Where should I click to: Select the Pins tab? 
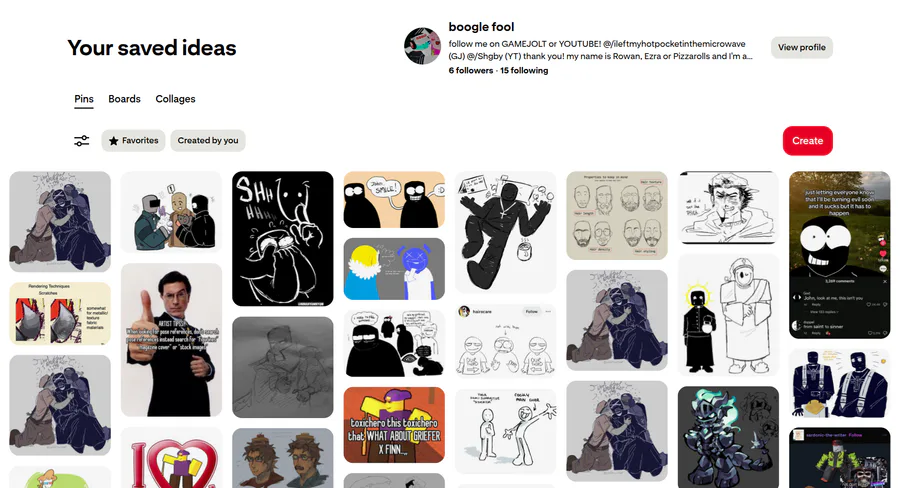coord(84,99)
